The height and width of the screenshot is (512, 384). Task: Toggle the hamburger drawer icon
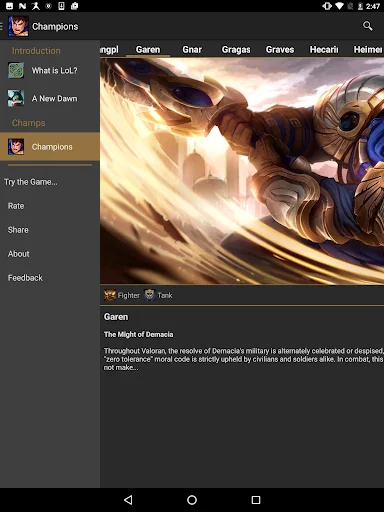tap(2, 26)
